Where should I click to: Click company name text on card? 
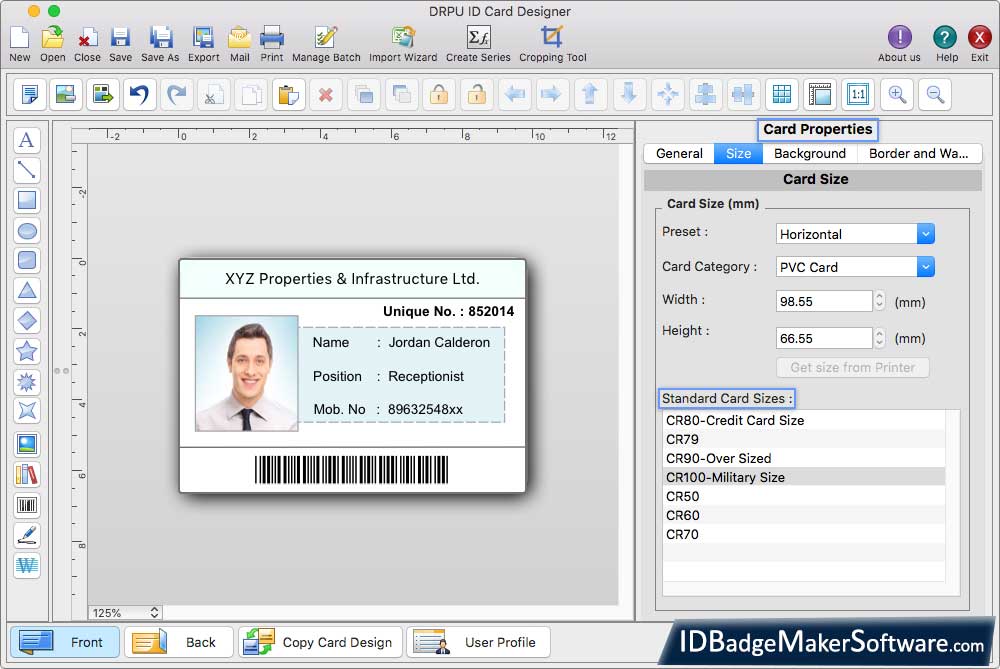pos(352,279)
